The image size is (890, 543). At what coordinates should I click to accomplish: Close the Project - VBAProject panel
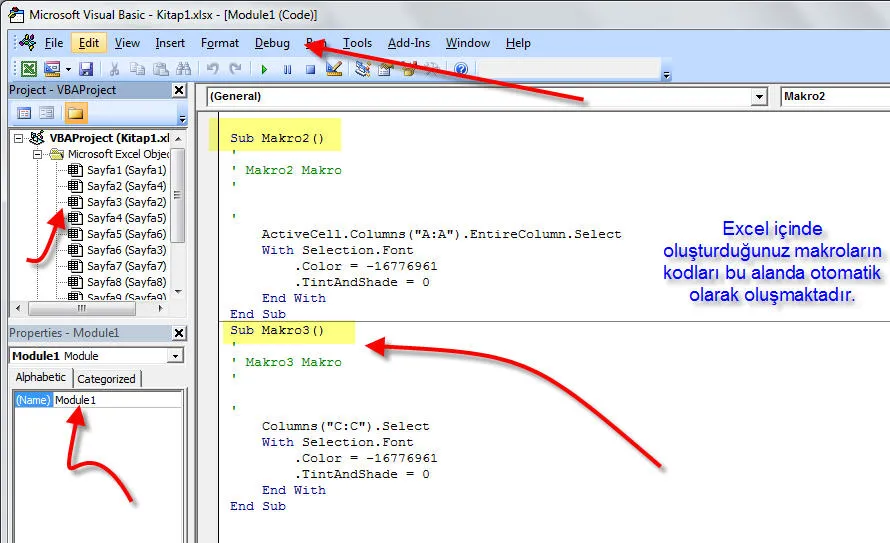(x=179, y=90)
